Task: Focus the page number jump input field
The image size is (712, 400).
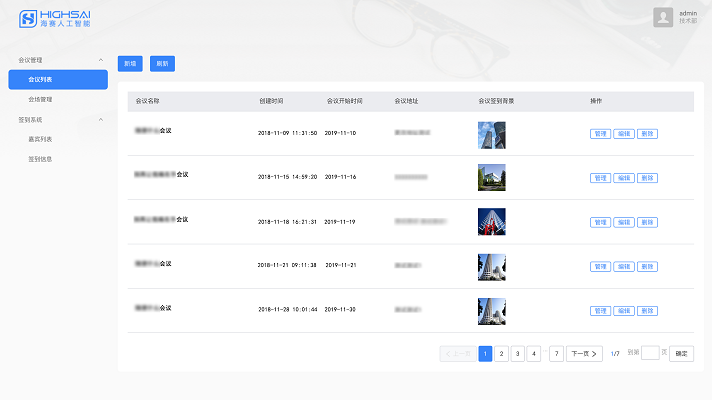Action: pyautogui.click(x=650, y=353)
